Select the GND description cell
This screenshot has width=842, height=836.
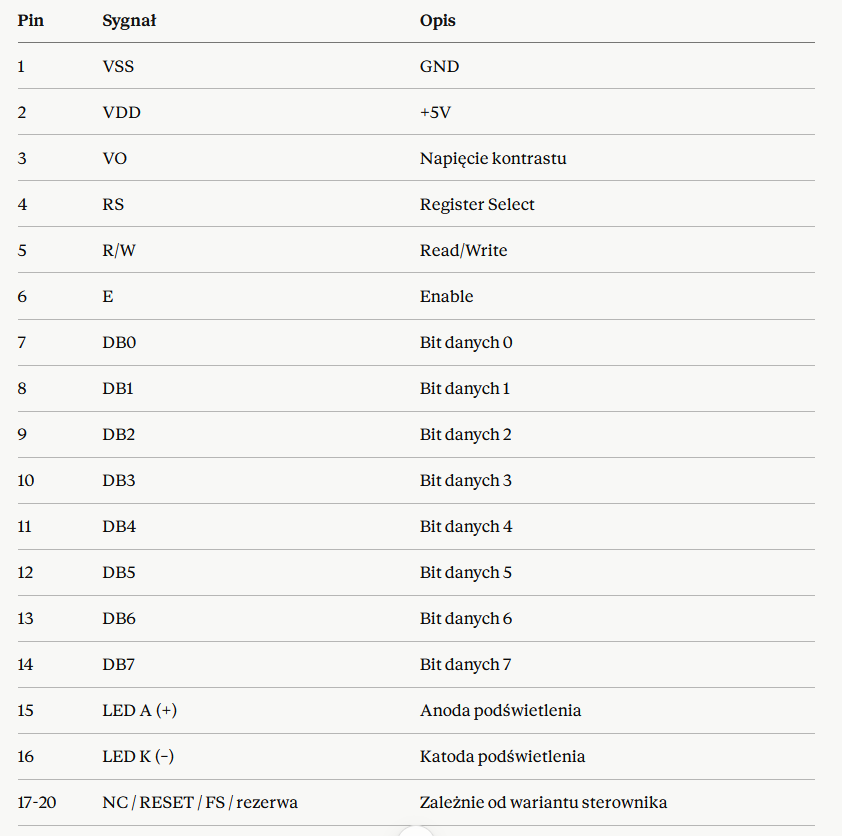pos(439,67)
